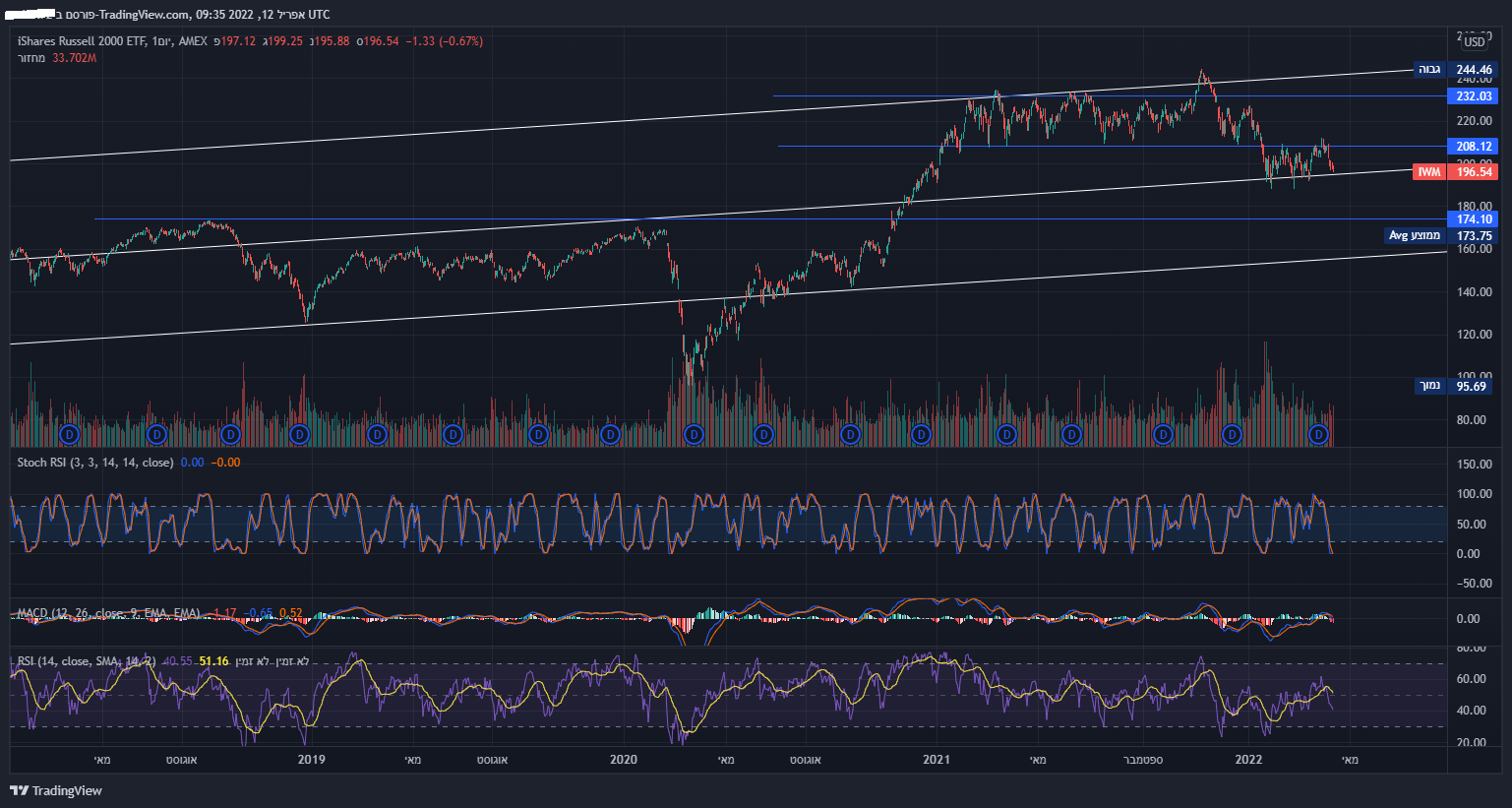The height and width of the screenshot is (808, 1512).
Task: Select the blue 208.12 price label
Action: point(1474,146)
